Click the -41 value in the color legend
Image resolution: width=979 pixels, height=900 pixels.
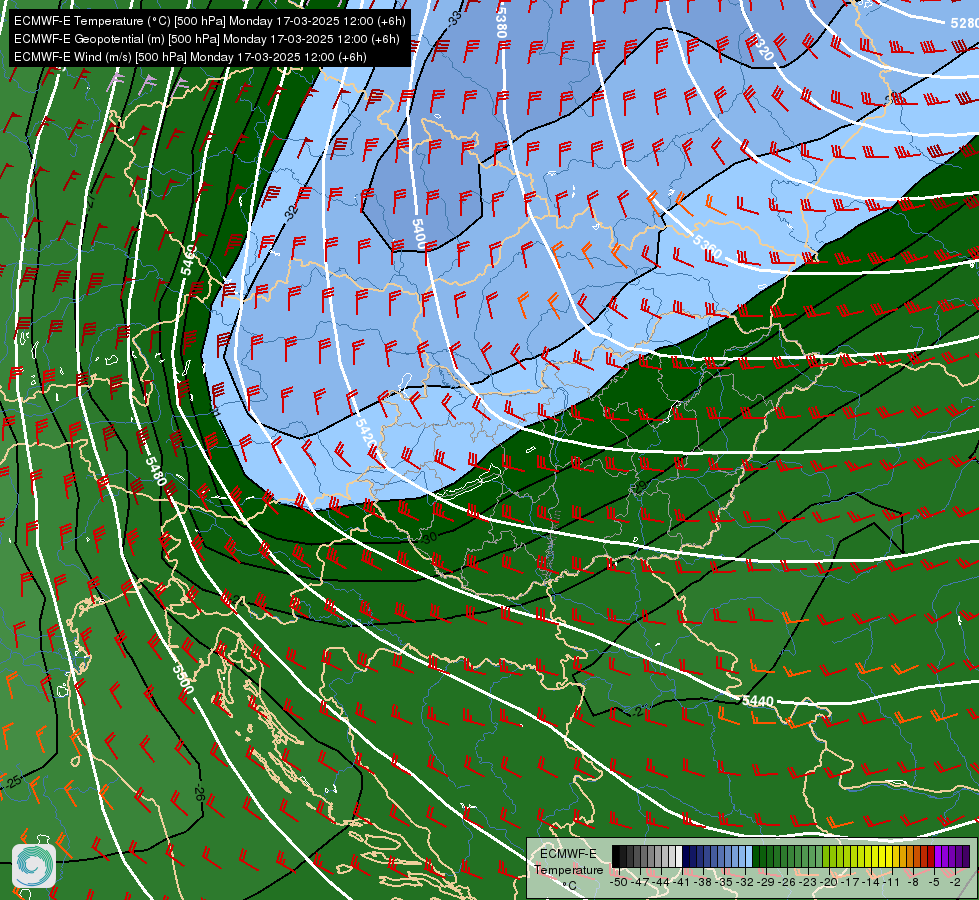click(x=682, y=882)
